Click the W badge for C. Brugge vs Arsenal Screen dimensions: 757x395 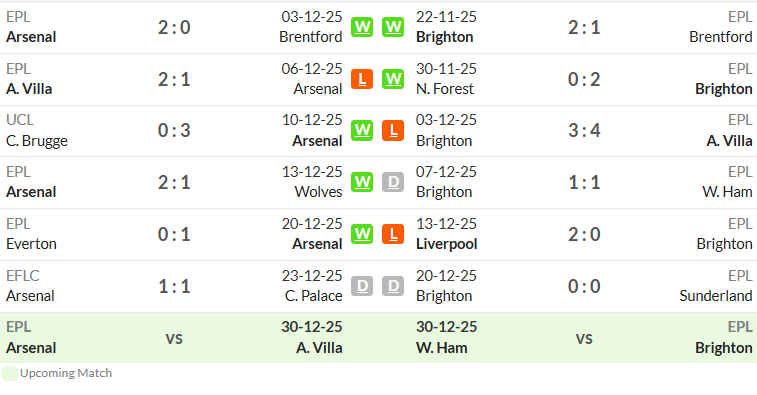pyautogui.click(x=362, y=130)
